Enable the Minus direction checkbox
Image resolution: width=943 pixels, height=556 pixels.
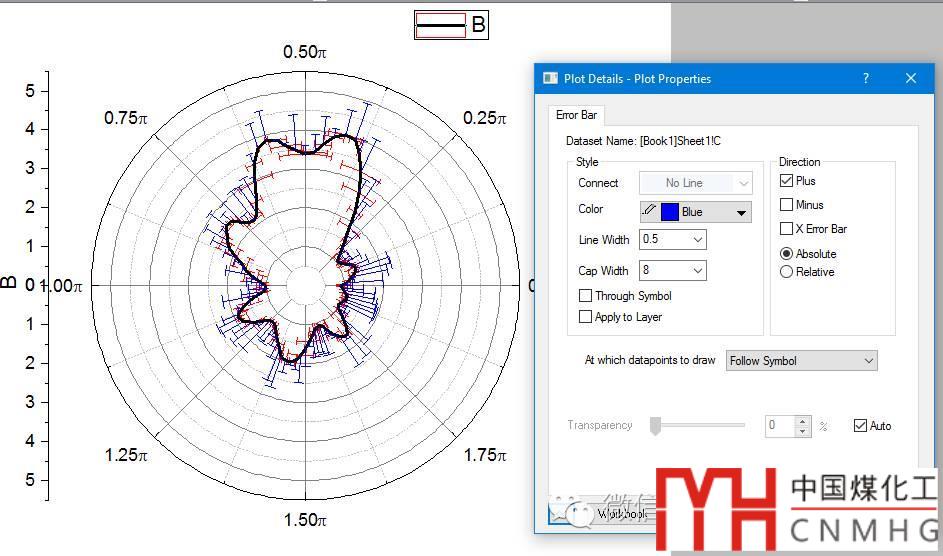point(787,205)
